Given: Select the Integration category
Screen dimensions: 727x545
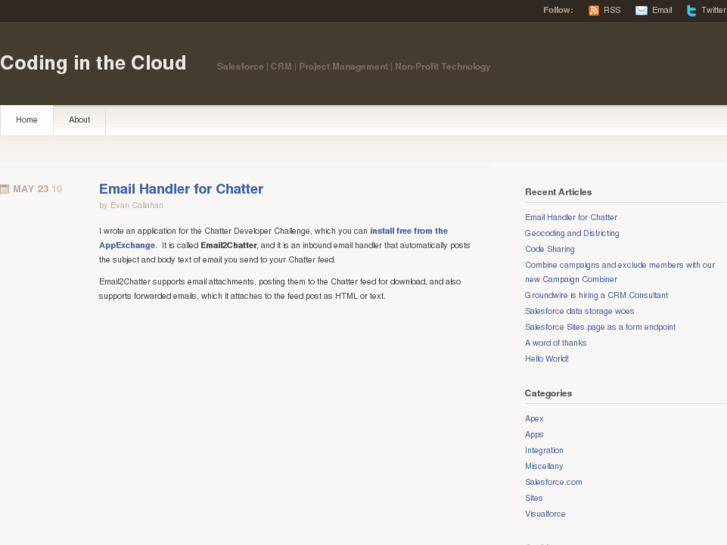Looking at the screenshot, I should pyautogui.click(x=544, y=450).
